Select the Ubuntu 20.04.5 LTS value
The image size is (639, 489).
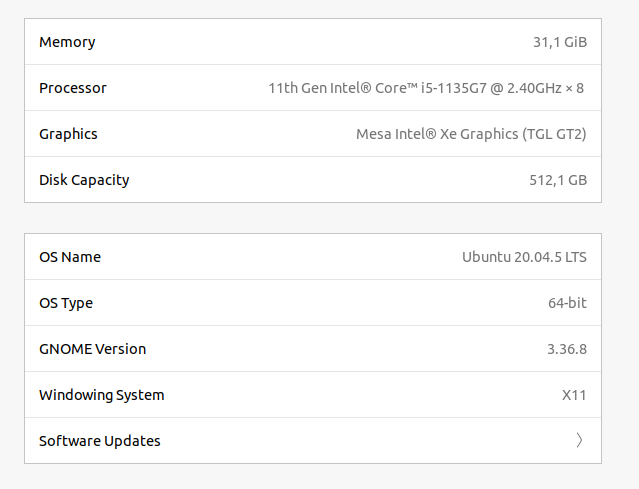click(524, 257)
